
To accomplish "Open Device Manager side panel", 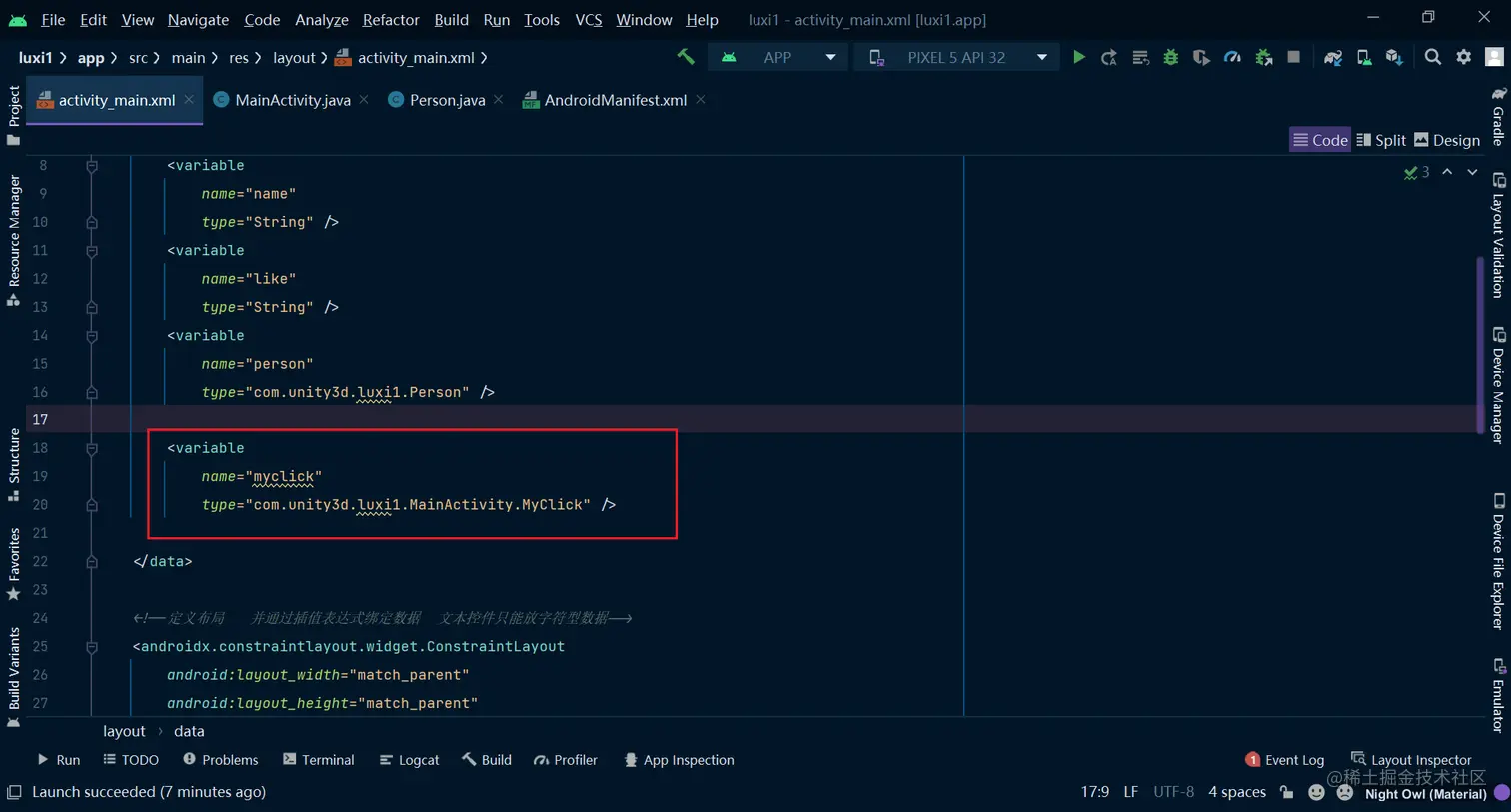I will 1498,386.
